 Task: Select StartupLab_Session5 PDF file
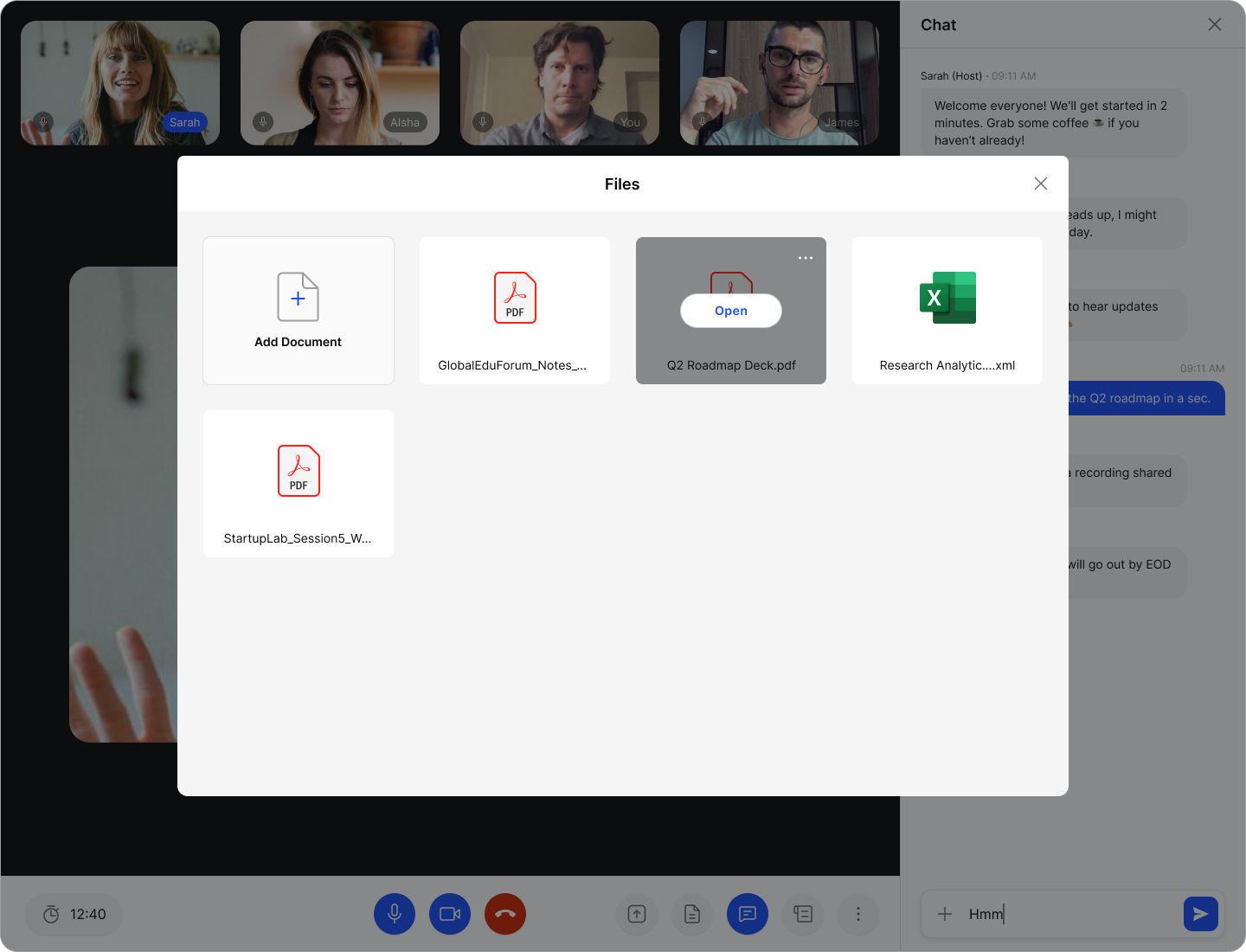[x=299, y=484]
